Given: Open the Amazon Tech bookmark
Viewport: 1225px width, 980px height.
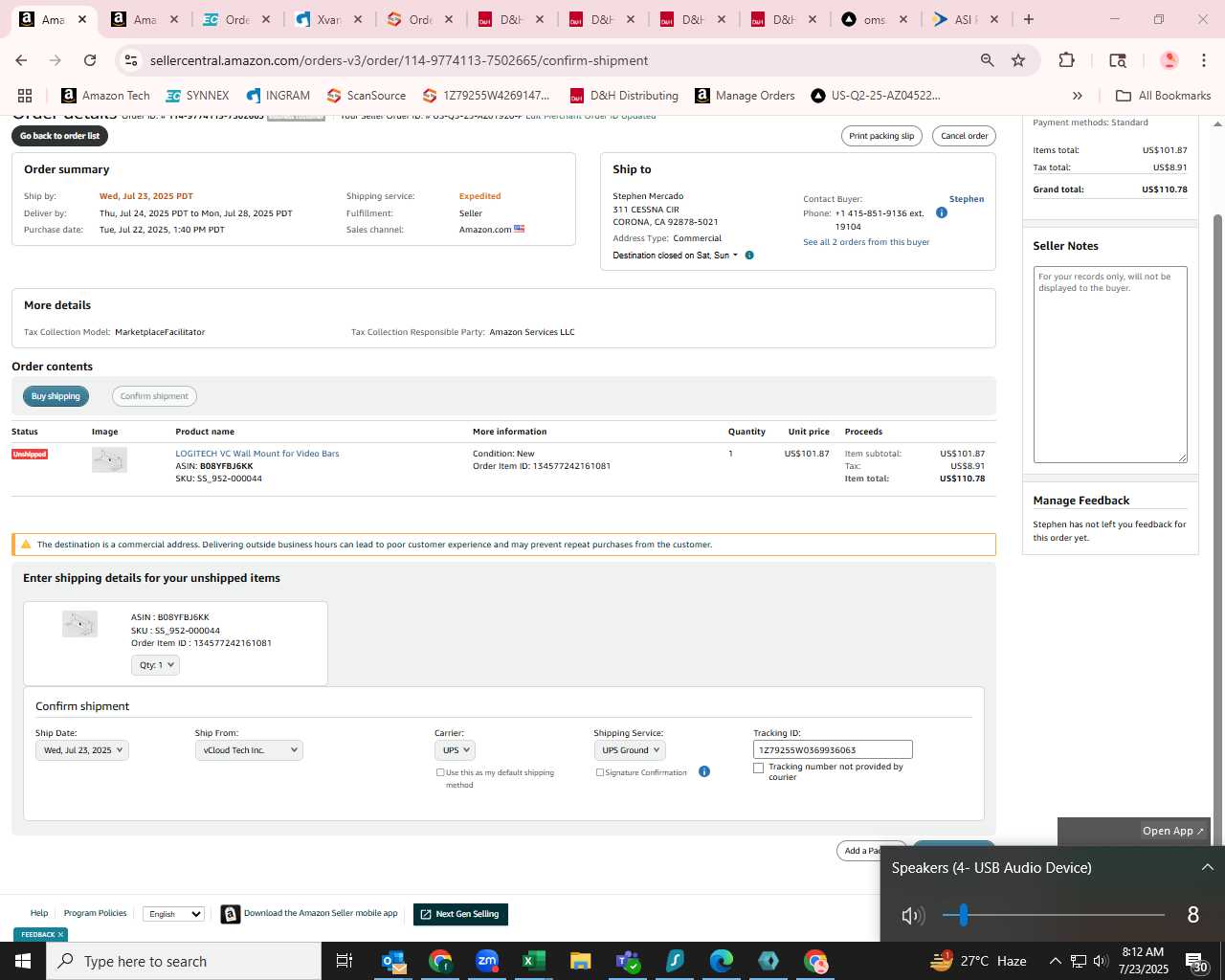Looking at the screenshot, I should coord(105,96).
